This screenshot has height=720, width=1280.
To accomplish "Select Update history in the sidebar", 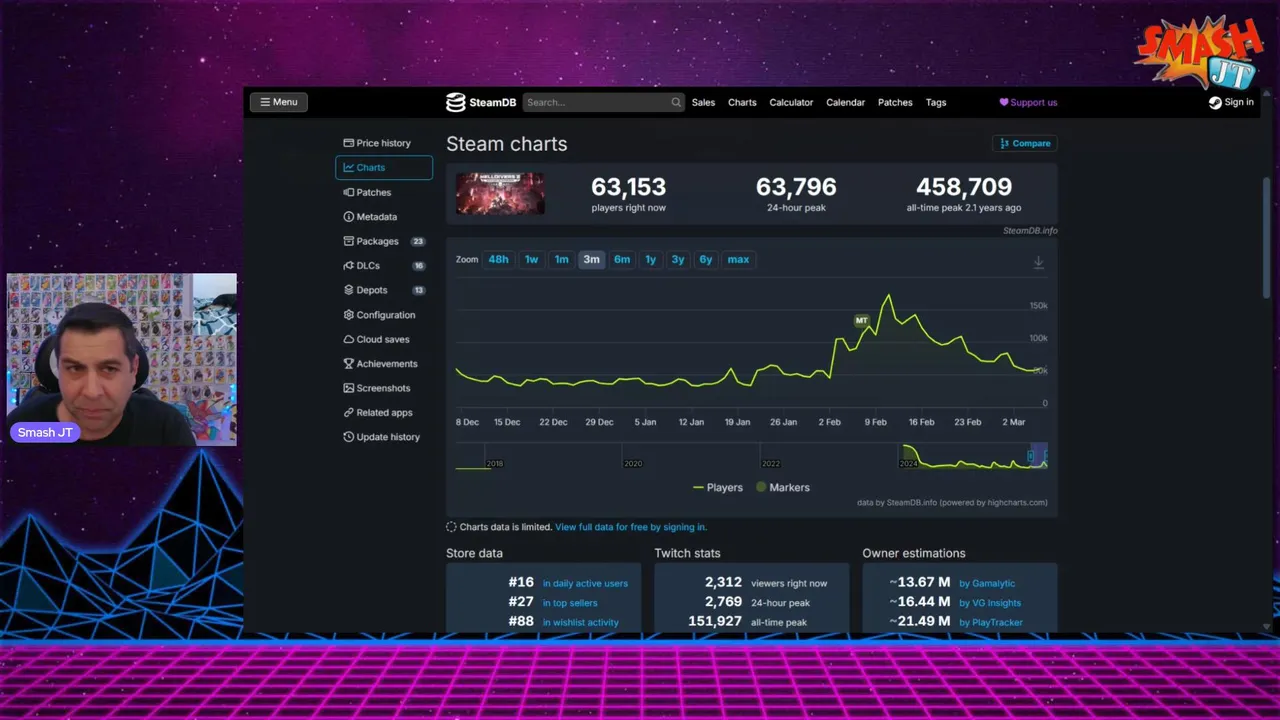I will point(384,437).
